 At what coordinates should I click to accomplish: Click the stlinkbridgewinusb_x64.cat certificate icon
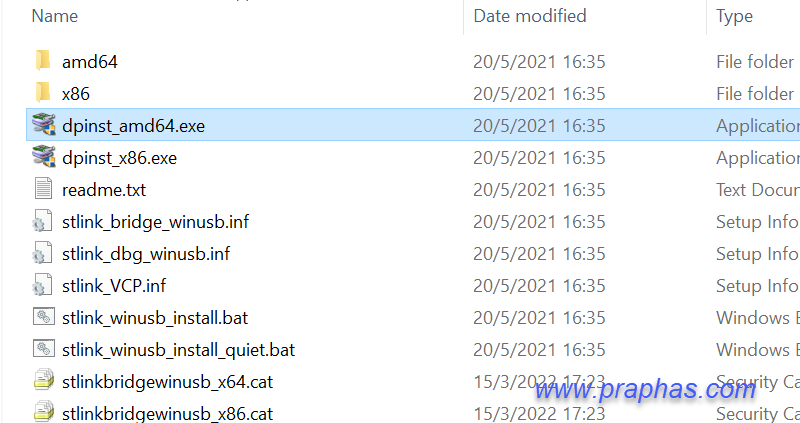(x=44, y=381)
